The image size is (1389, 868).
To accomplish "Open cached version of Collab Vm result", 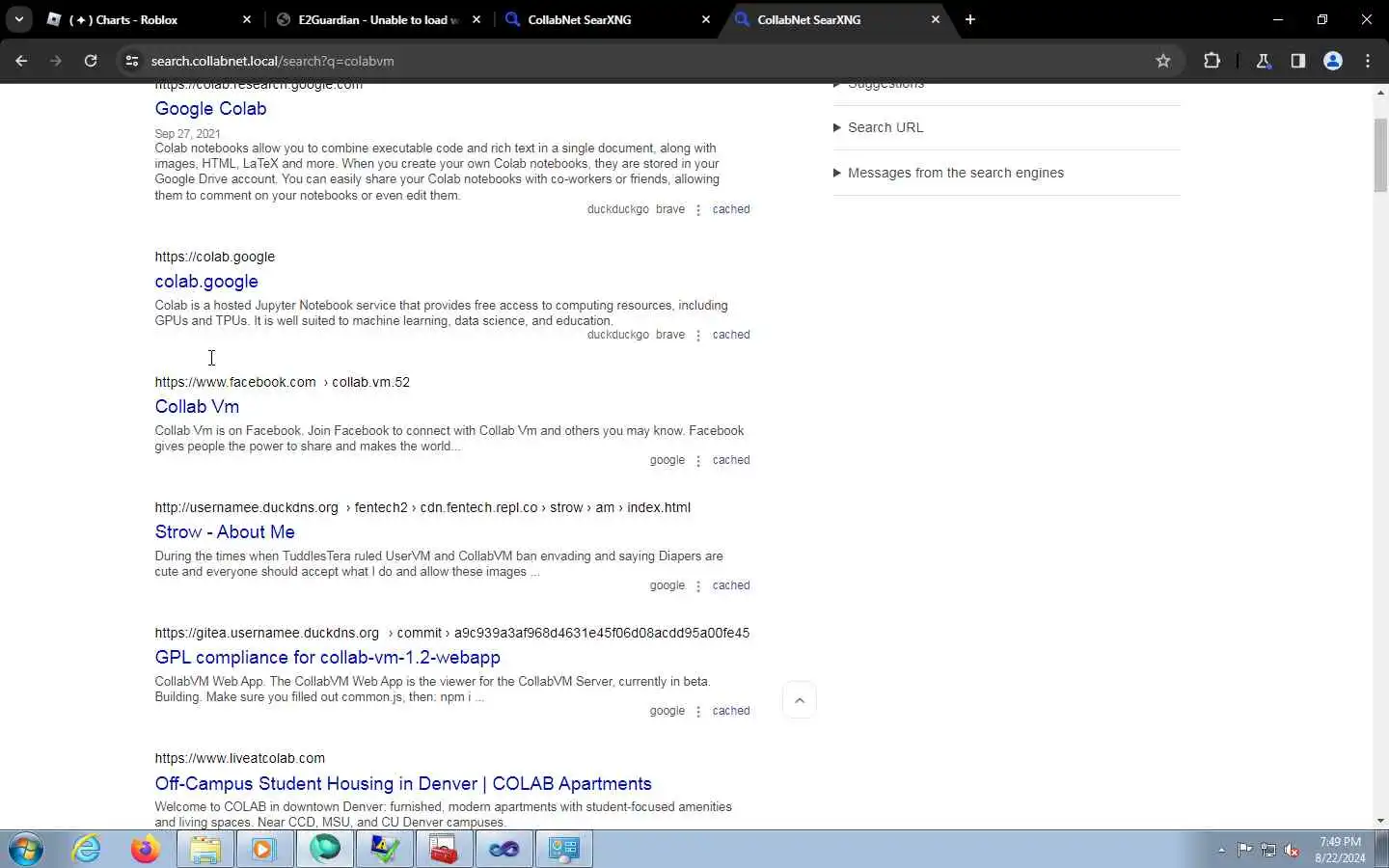I will (x=731, y=460).
